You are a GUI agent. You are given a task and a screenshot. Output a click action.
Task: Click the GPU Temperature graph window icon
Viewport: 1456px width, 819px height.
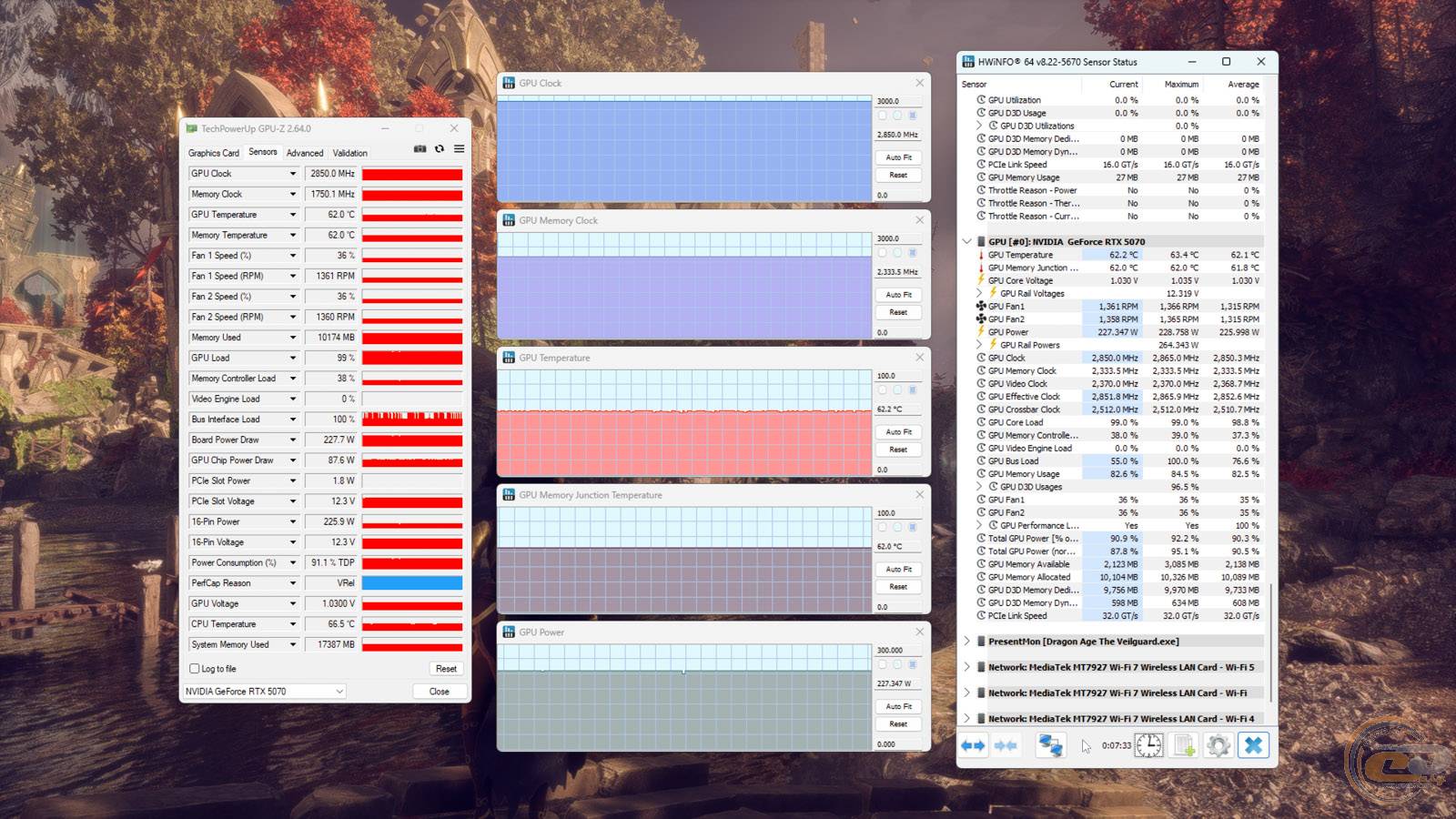point(509,358)
